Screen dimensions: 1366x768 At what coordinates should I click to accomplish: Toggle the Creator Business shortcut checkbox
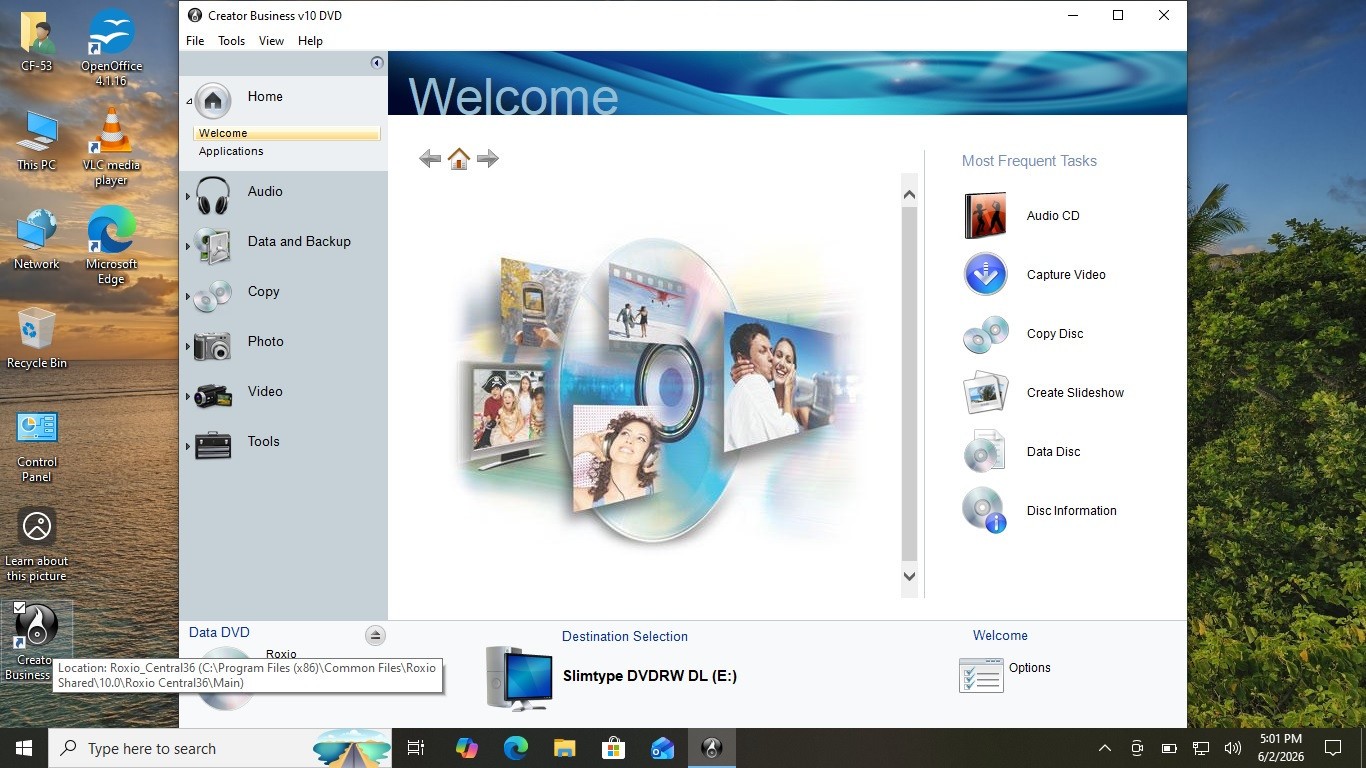click(x=20, y=608)
